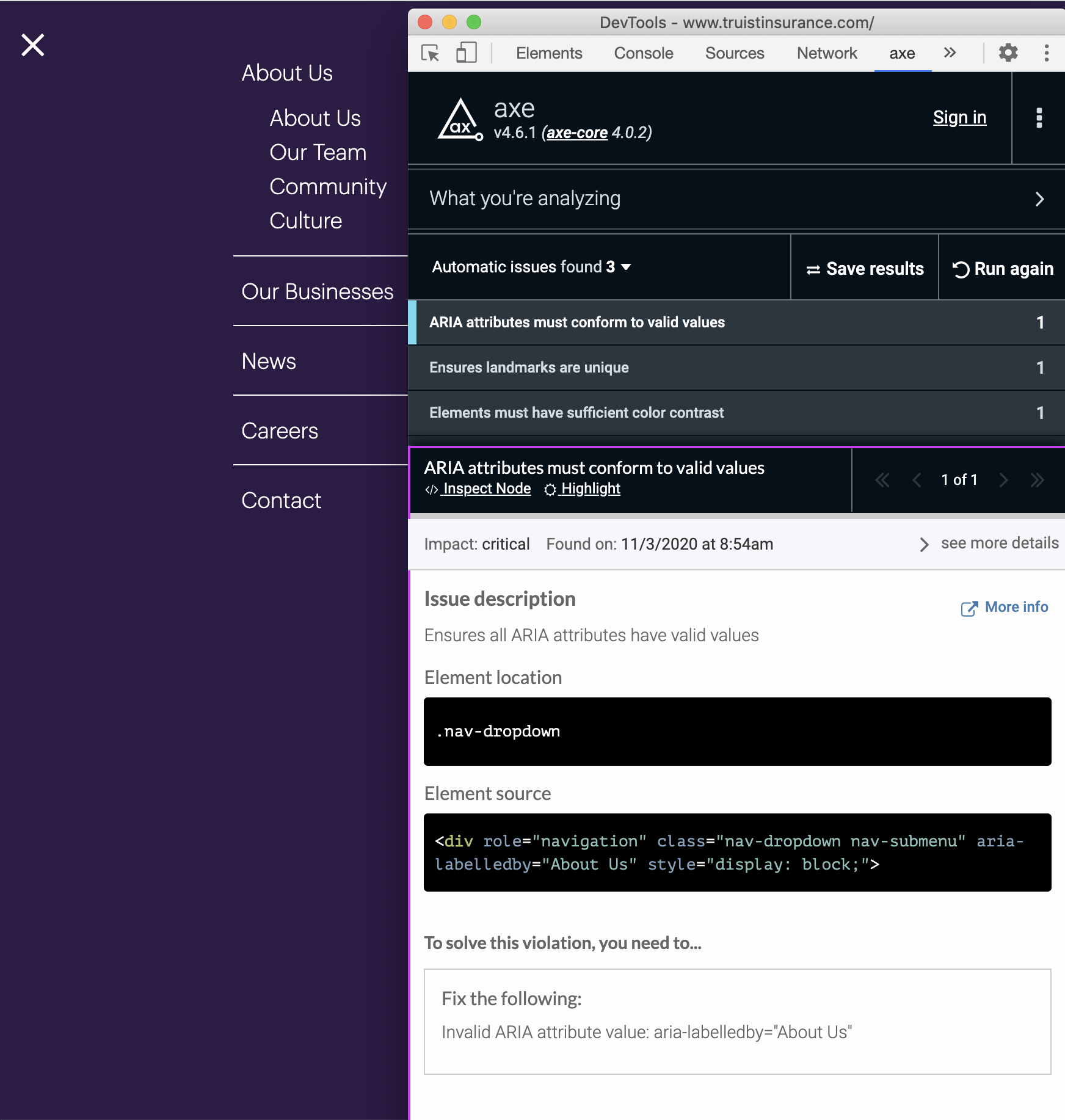Click Invalid ARIA attribute value text

click(647, 1032)
